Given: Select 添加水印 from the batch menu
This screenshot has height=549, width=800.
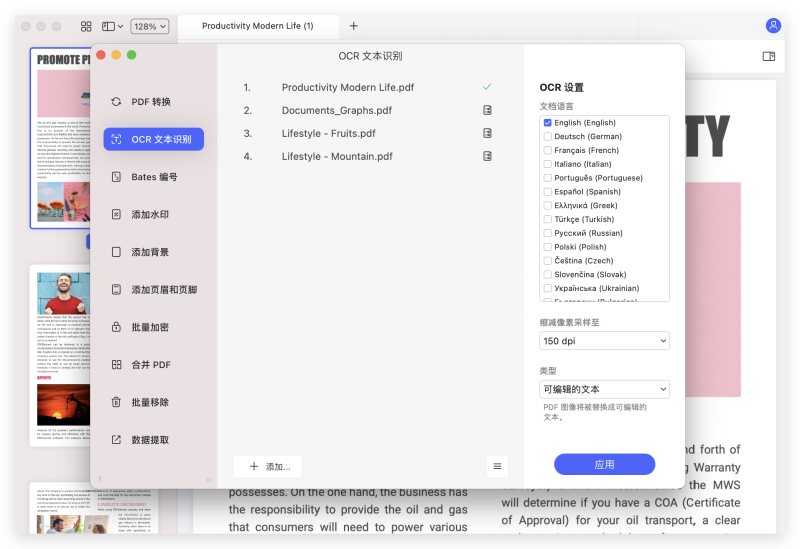Looking at the screenshot, I should pos(152,215).
